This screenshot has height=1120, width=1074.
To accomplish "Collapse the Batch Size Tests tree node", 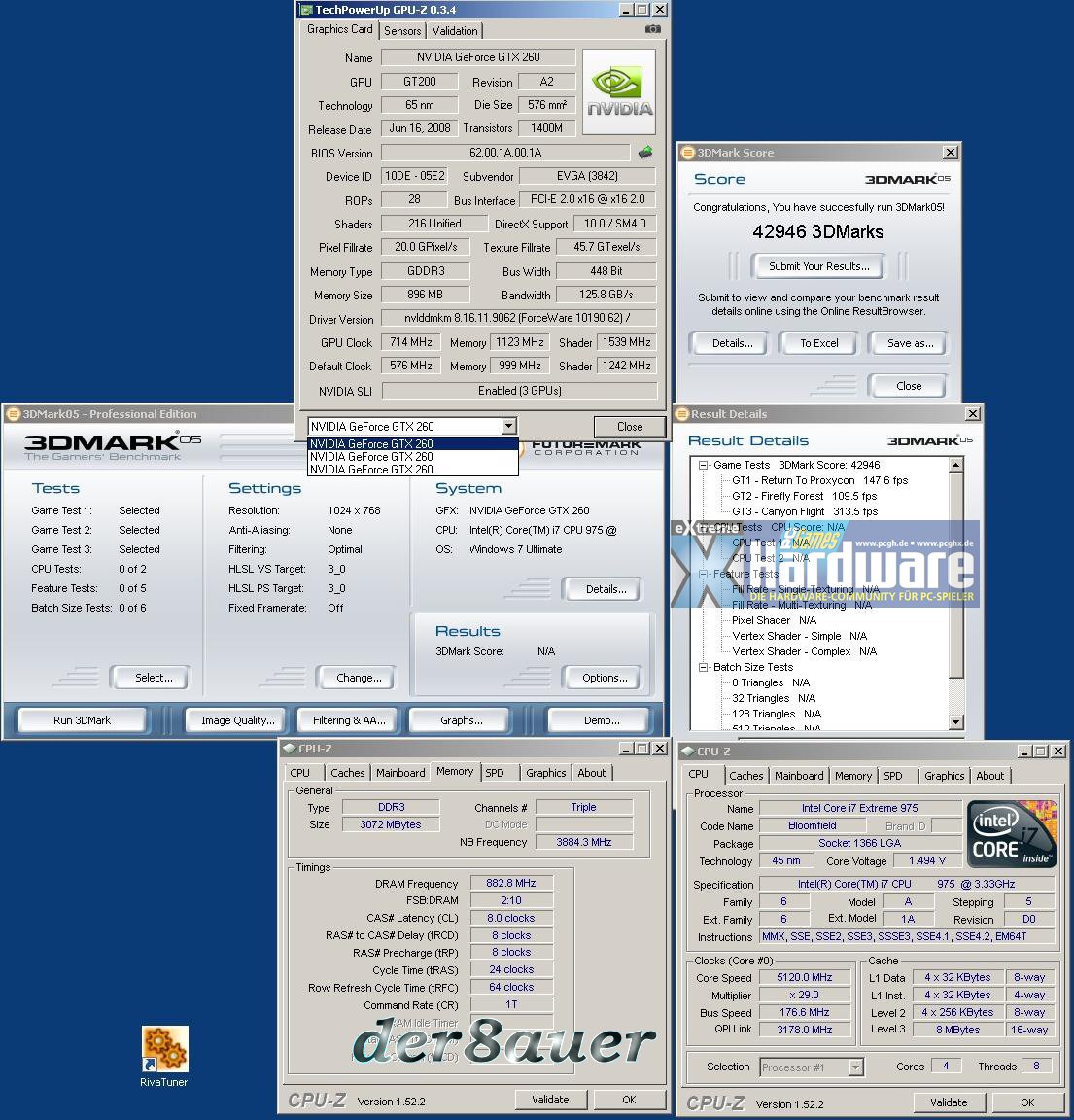I will (x=703, y=667).
